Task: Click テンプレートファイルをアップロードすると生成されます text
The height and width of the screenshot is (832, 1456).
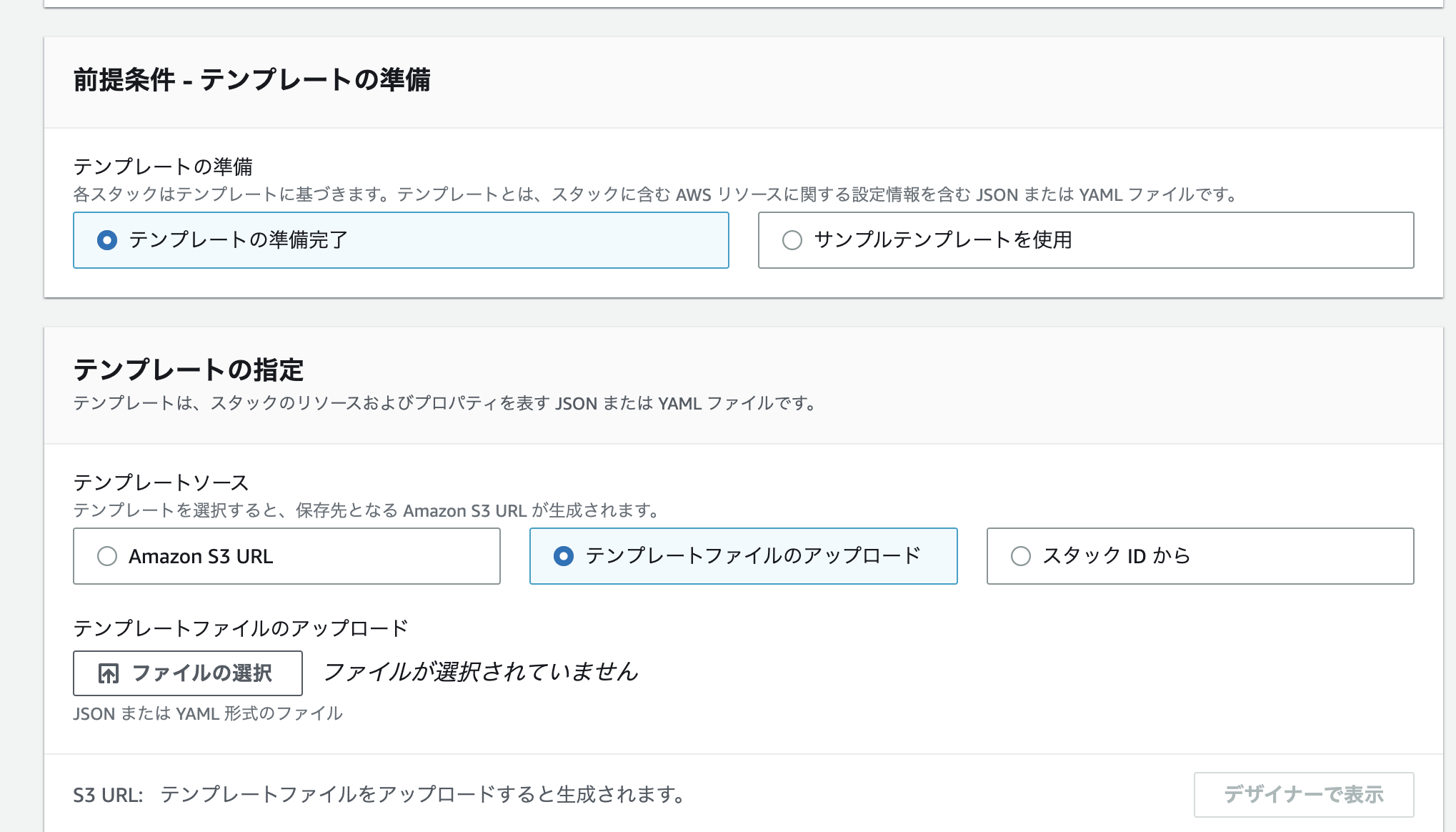Action: [423, 795]
